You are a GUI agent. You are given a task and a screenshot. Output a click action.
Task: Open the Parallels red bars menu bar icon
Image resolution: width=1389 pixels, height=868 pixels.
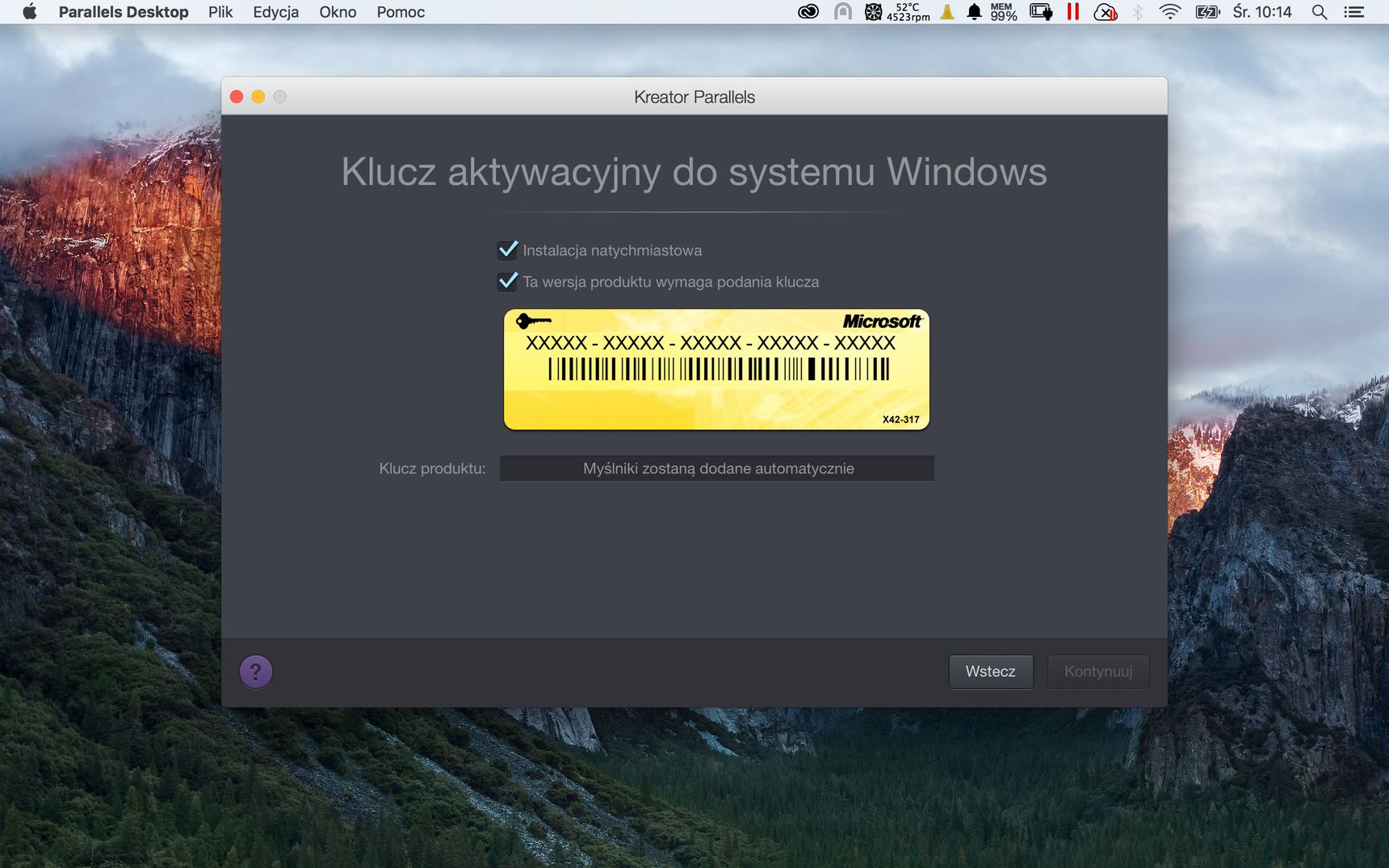[1073, 11]
